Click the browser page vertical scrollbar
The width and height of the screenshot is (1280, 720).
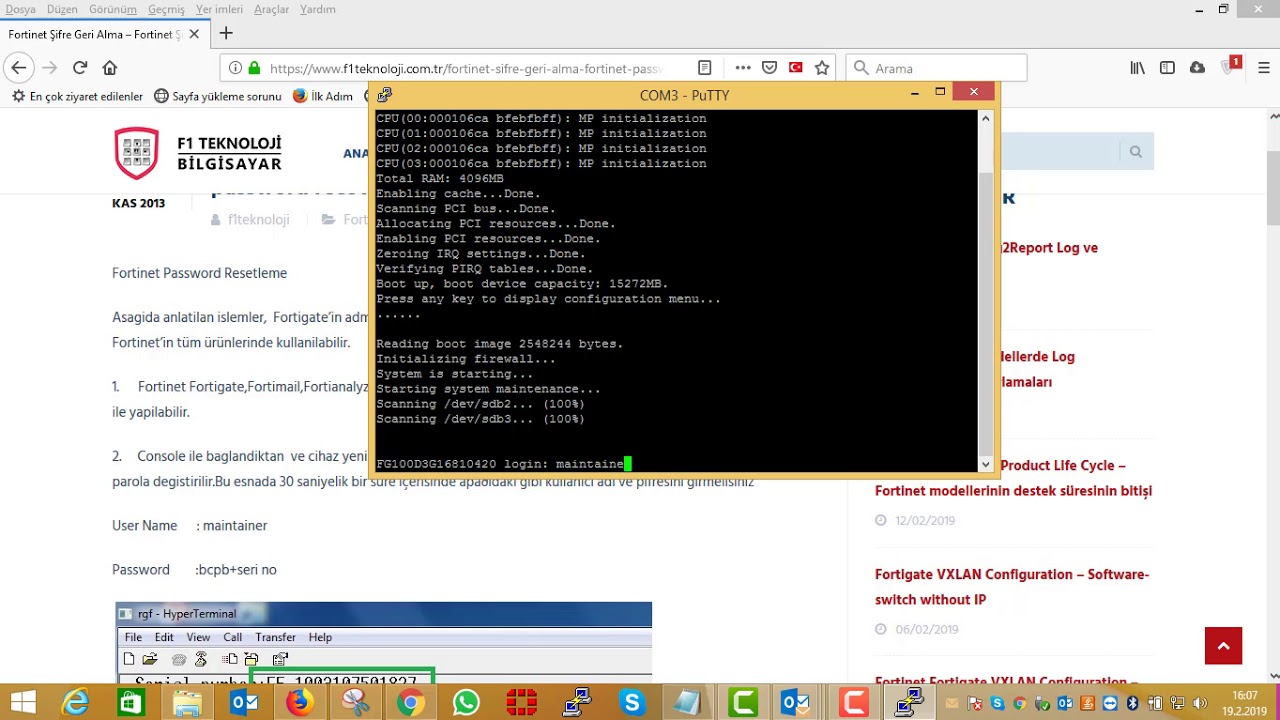(x=1272, y=187)
